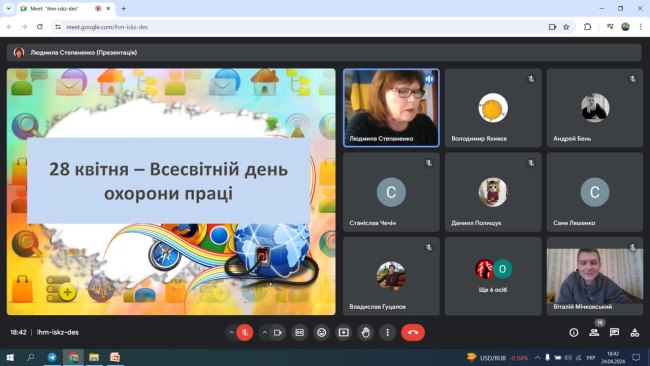Viewport: 650px width, 366px height.
Task: Open the volume control in system tray
Action: pos(568,357)
